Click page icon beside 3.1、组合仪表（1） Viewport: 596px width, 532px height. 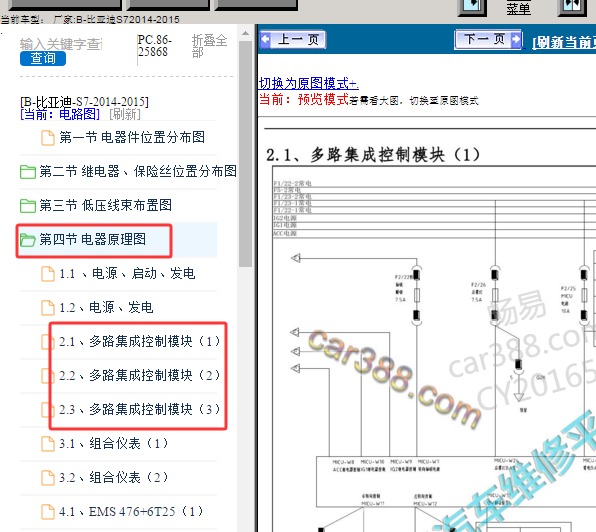point(48,444)
